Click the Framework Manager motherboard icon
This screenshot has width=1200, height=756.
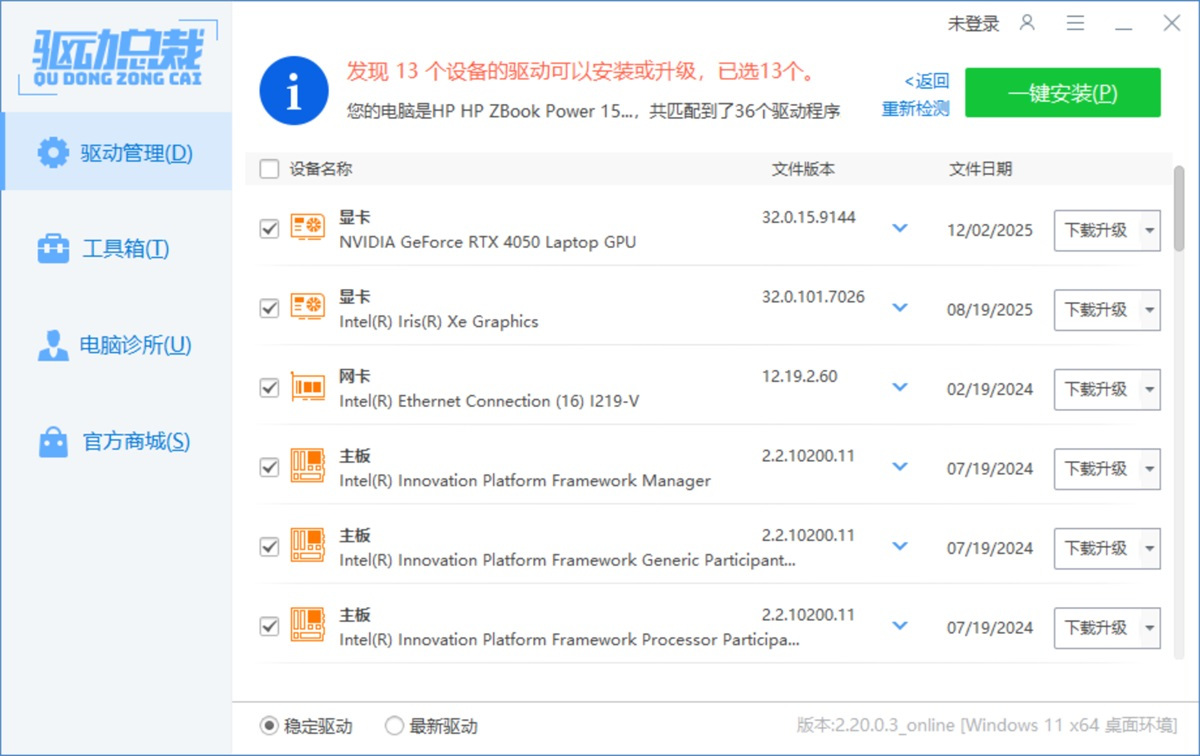307,467
